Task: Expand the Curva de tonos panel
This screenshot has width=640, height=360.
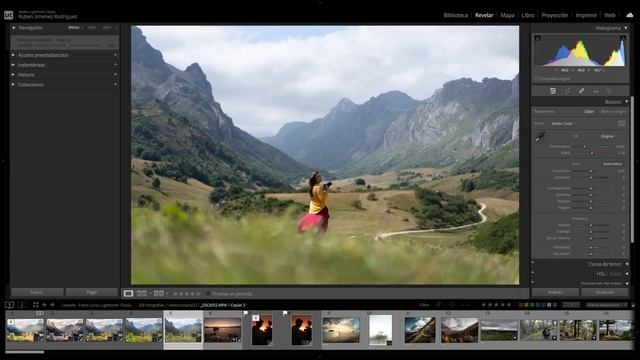Action: click(x=627, y=264)
